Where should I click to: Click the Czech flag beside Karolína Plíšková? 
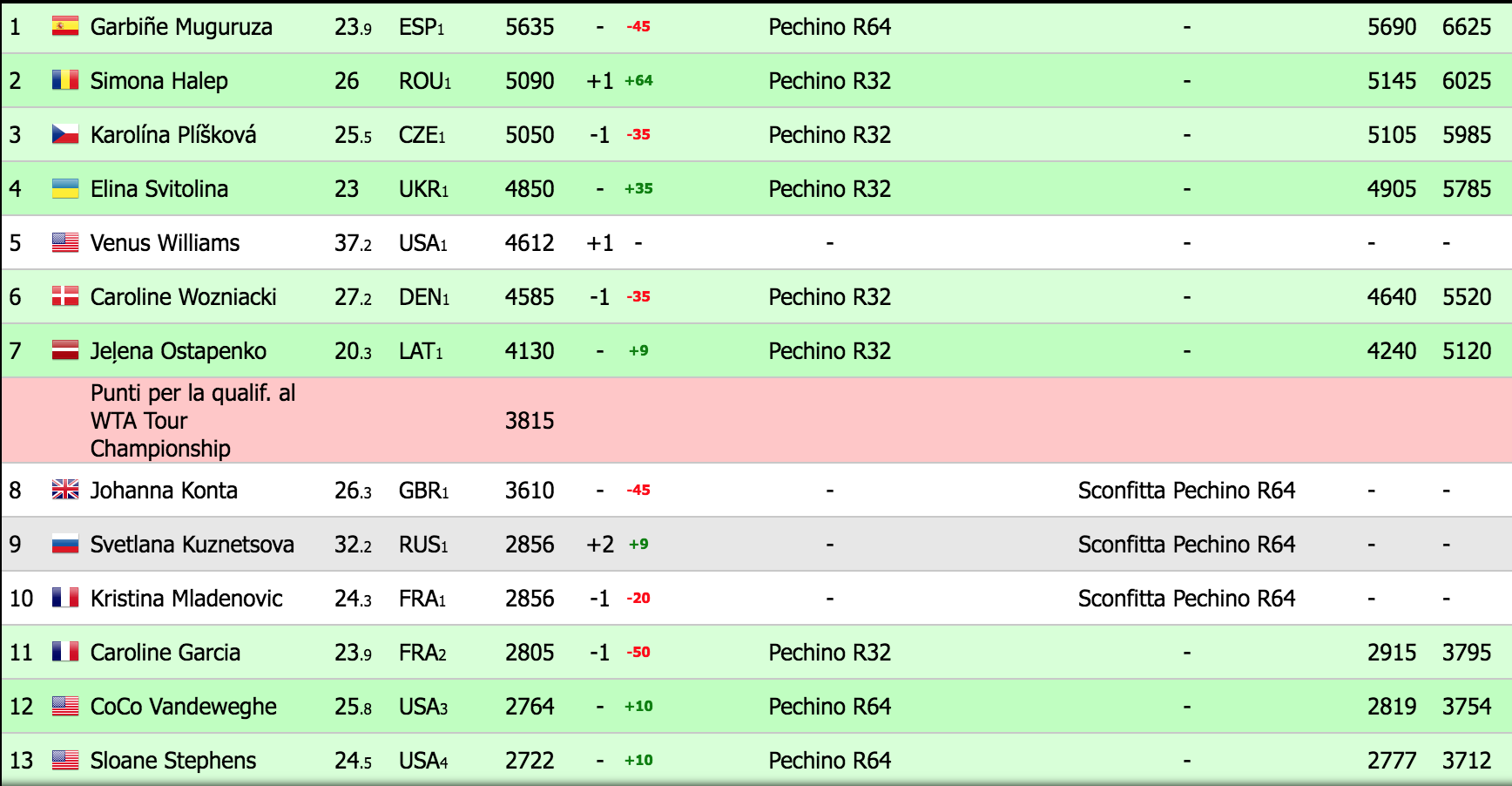65,135
